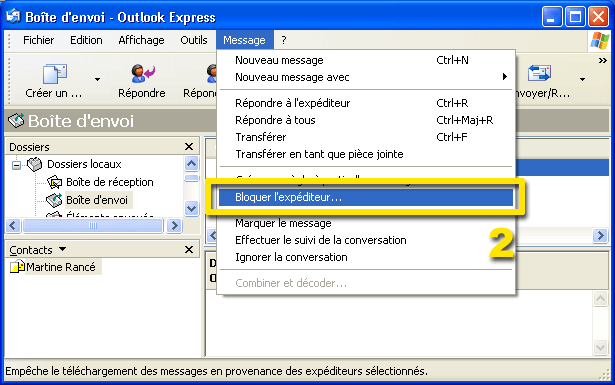
Task: Collapse the Dossiers locaux tree node
Action: pos(16,165)
